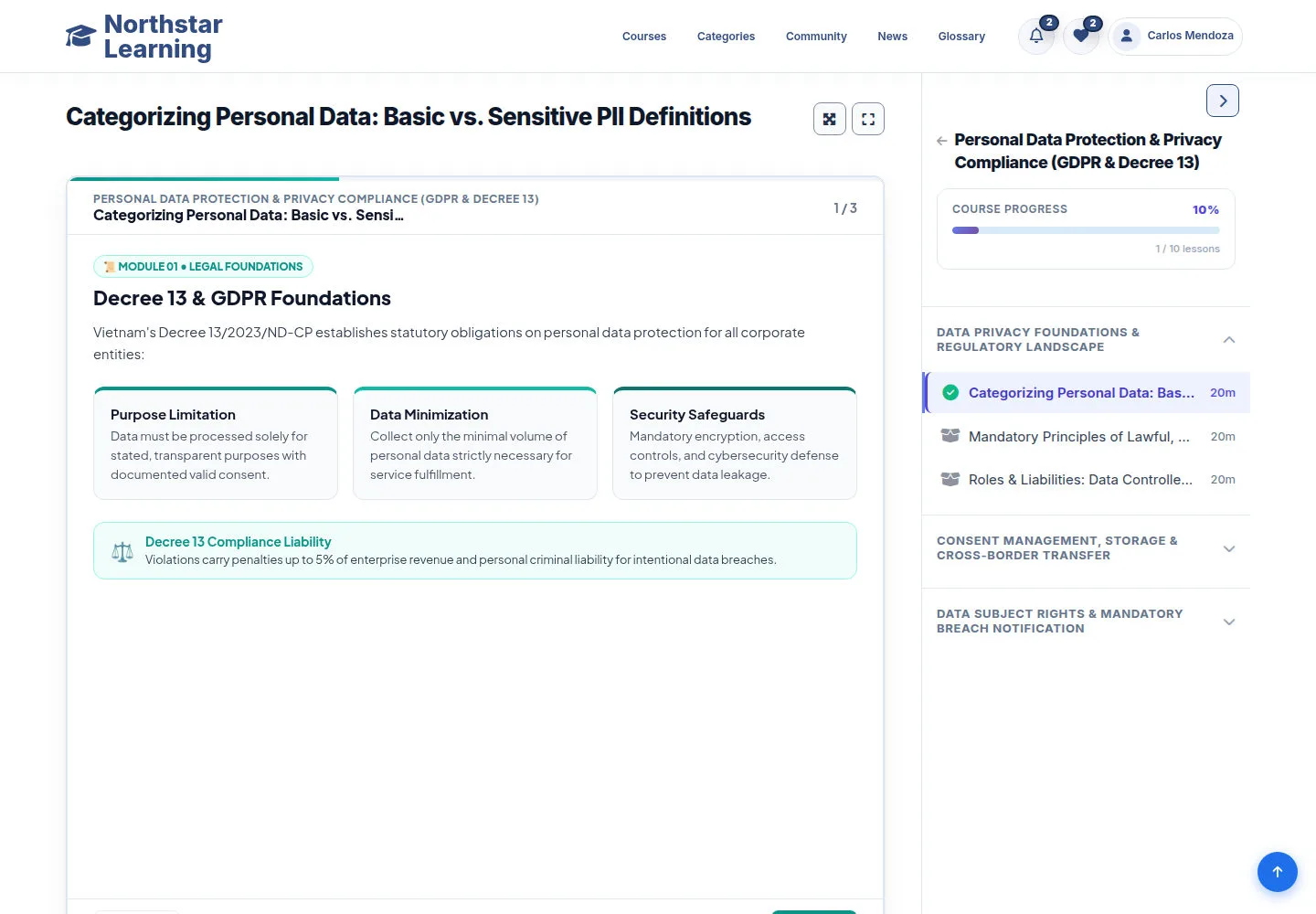Viewport: 1316px width, 914px height.
Task: Open Mandatory Principles of Lawful lesson
Action: 1087,436
